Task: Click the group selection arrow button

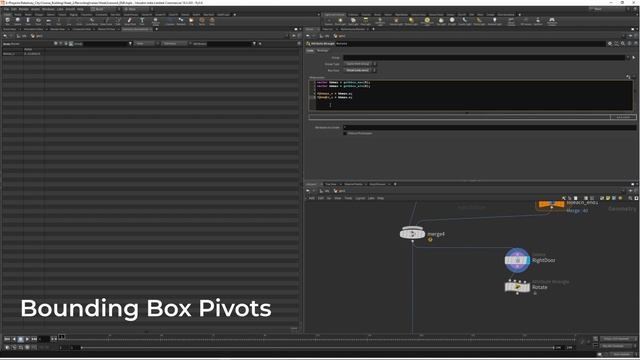Action: (634, 58)
